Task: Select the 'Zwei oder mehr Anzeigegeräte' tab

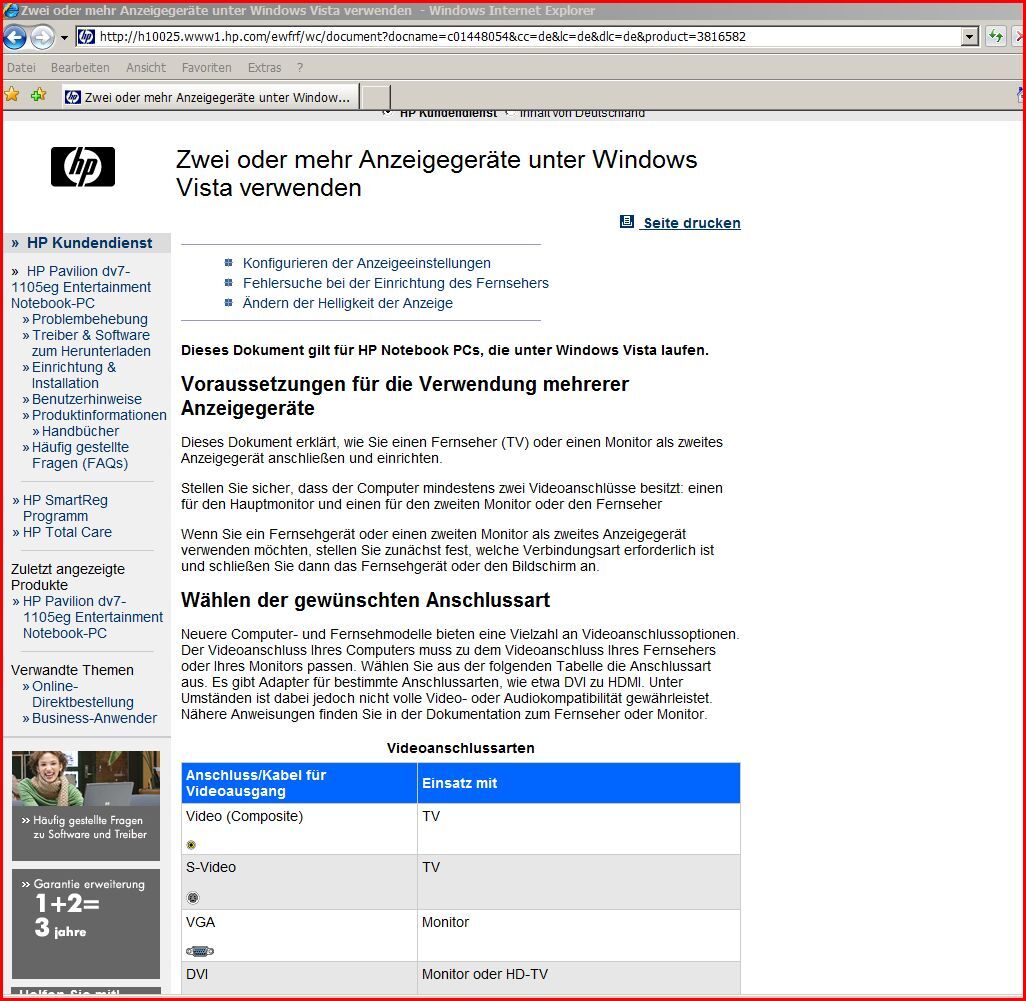Action: pyautogui.click(x=207, y=97)
